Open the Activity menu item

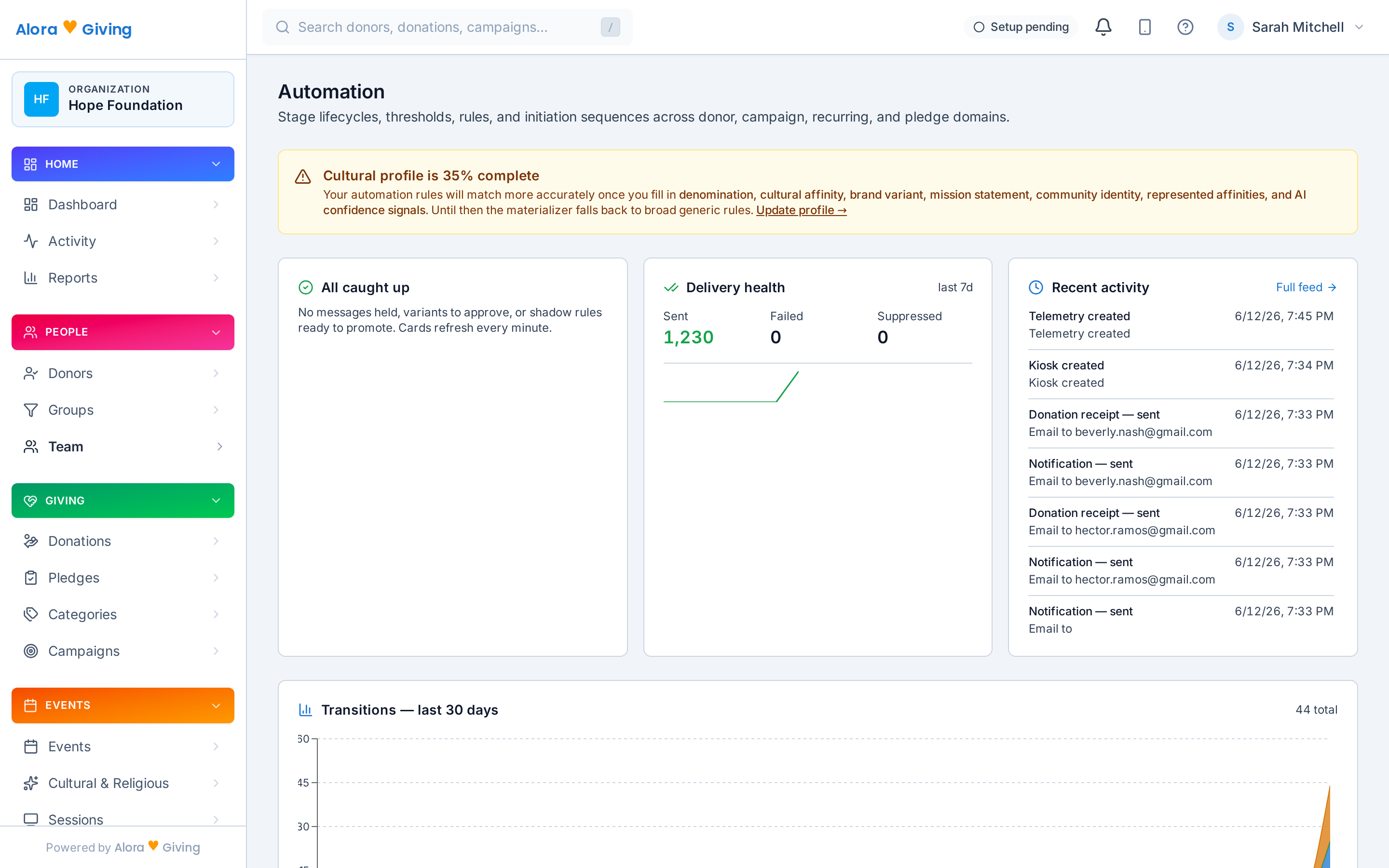tap(123, 241)
